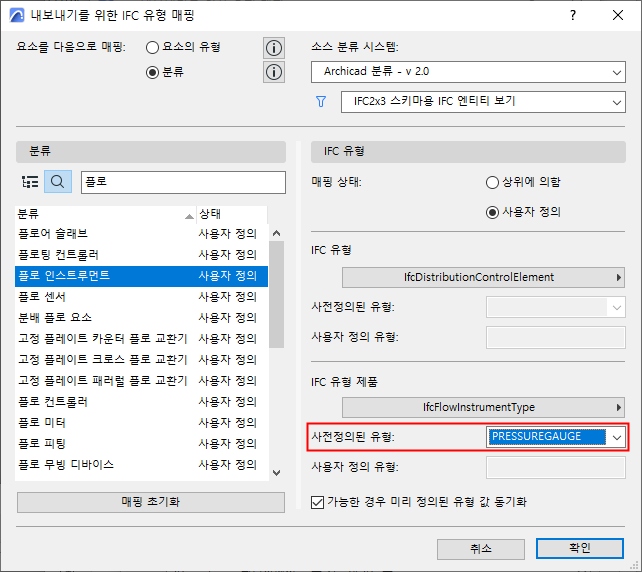Click the list scrollbar down arrow
This screenshot has height=572, width=642.
tap(276, 473)
